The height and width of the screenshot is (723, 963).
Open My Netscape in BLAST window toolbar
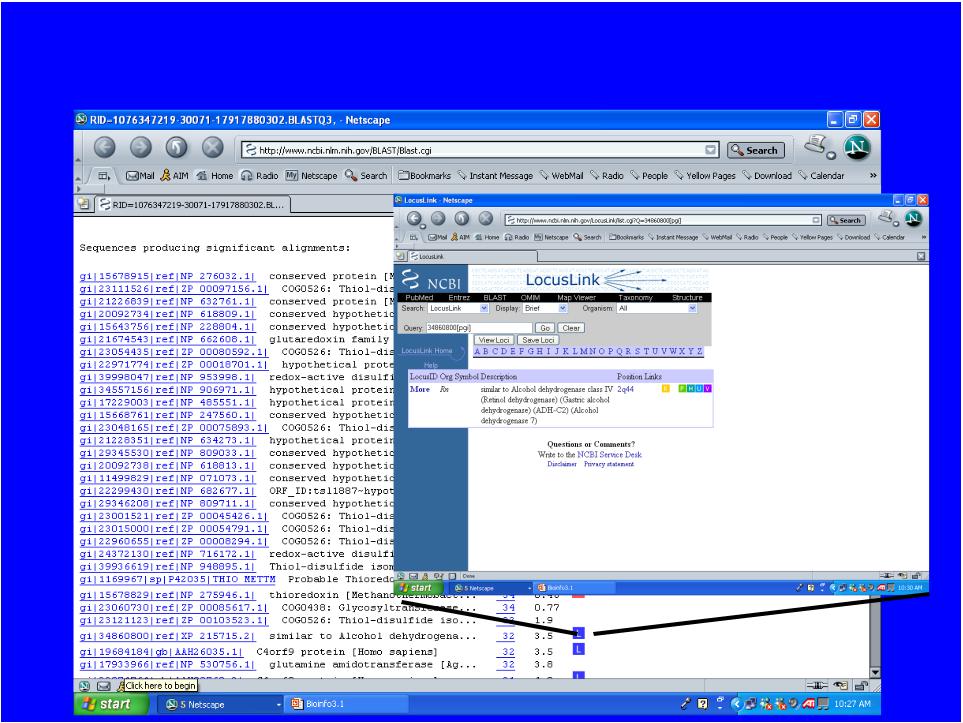click(x=311, y=176)
